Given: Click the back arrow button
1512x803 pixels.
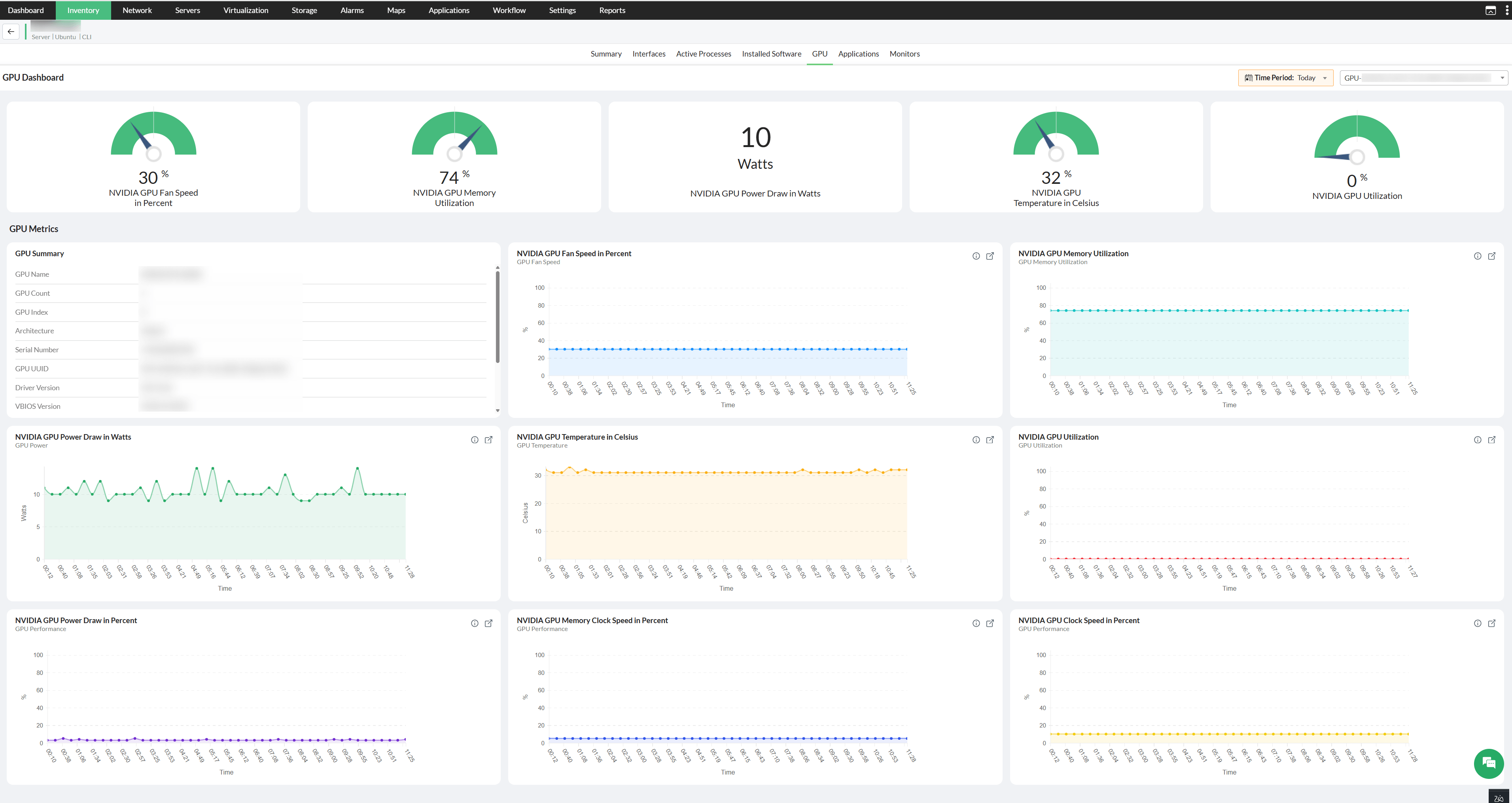Looking at the screenshot, I should pyautogui.click(x=11, y=32).
